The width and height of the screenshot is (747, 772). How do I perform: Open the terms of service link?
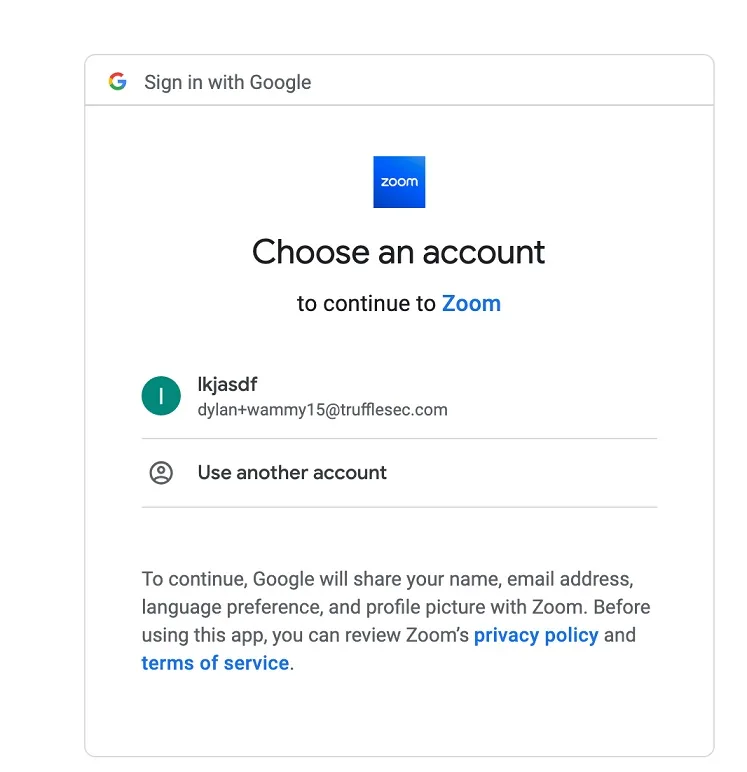(x=215, y=663)
